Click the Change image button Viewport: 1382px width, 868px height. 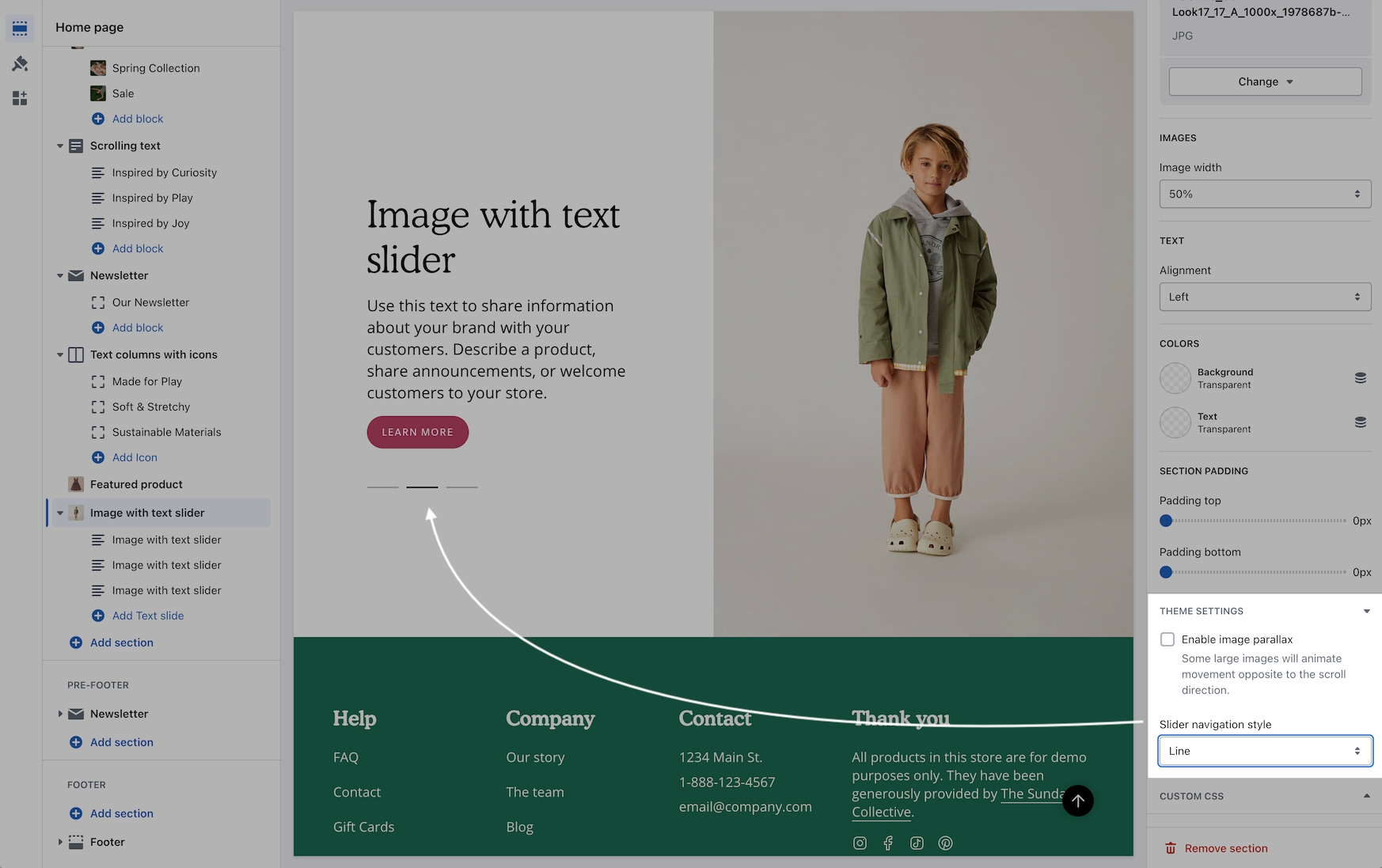[x=1264, y=81]
